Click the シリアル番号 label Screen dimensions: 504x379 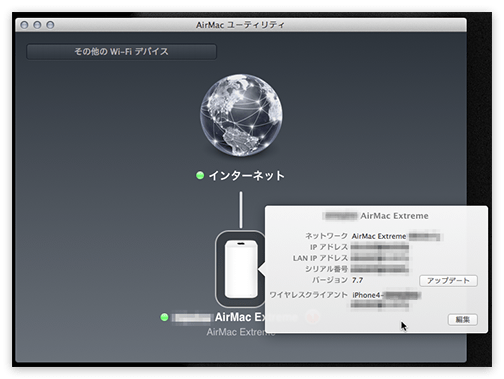pyautogui.click(x=326, y=269)
